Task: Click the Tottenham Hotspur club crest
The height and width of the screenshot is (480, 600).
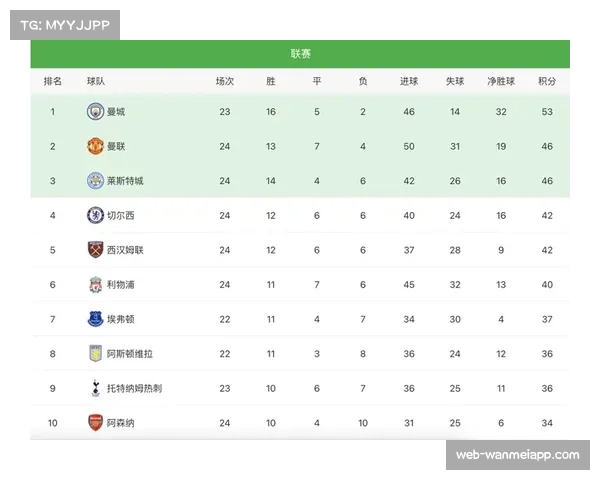Action: coord(95,388)
